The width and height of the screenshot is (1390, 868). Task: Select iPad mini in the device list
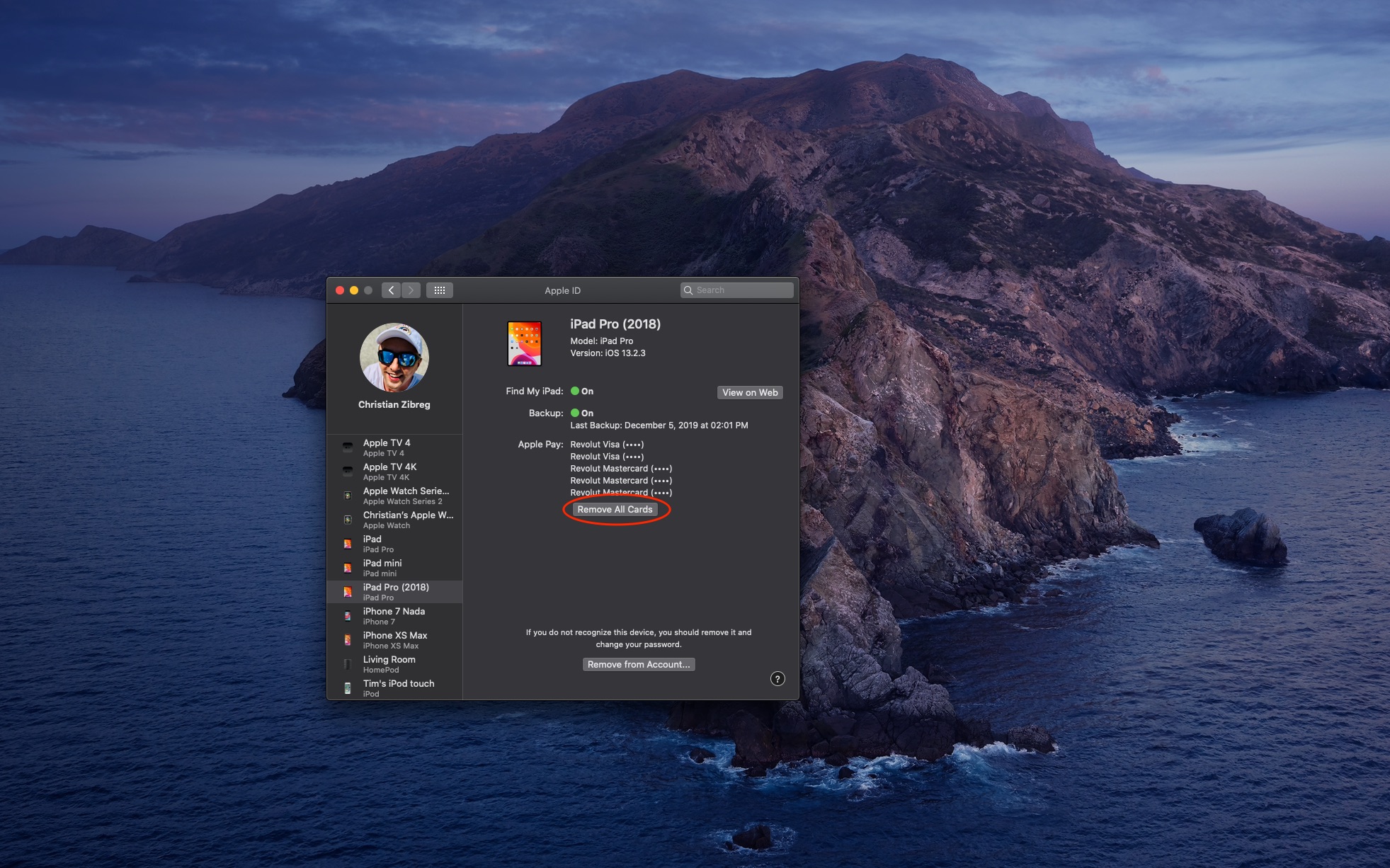[x=394, y=568]
